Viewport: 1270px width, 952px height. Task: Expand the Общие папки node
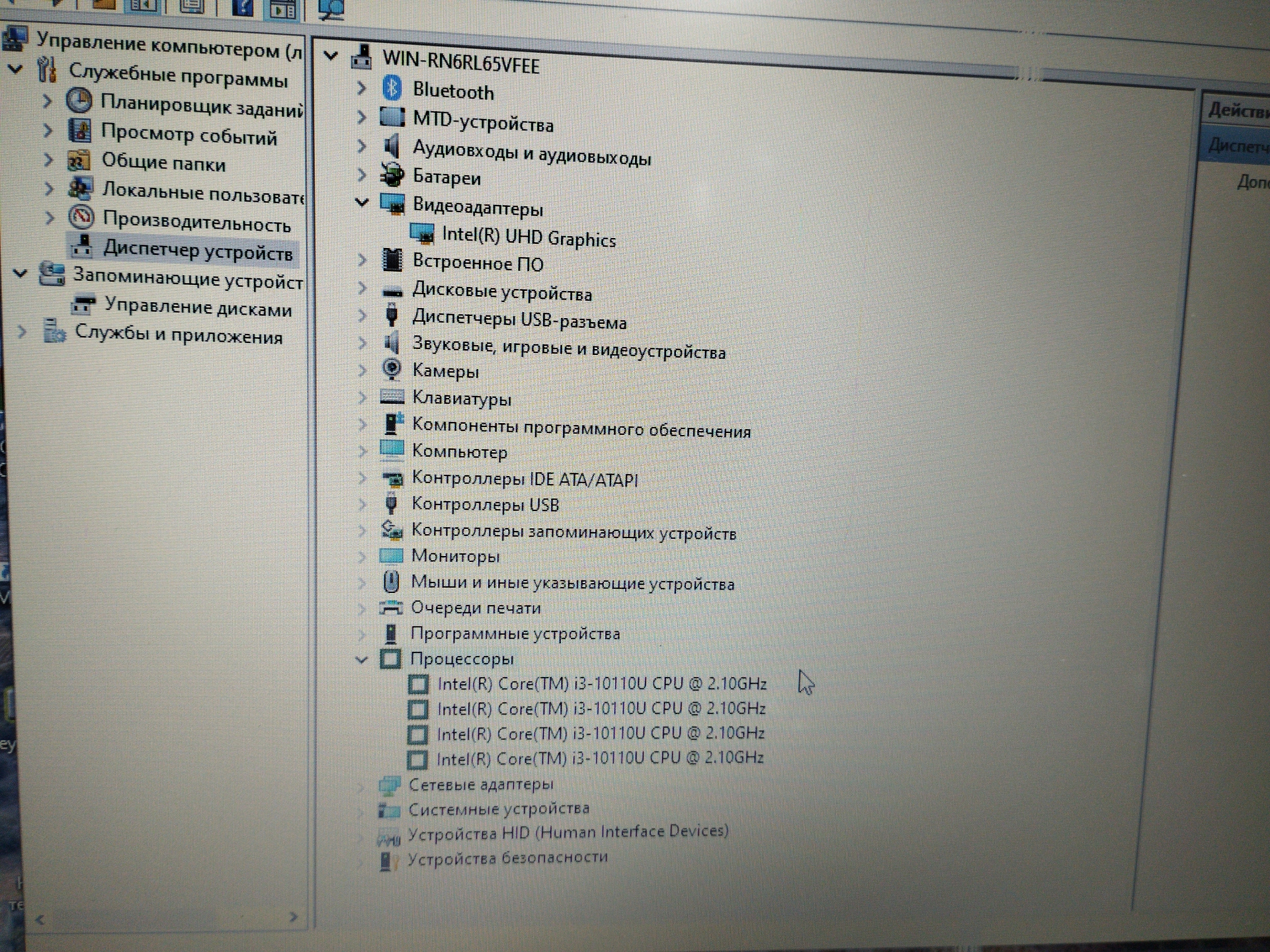[48, 159]
